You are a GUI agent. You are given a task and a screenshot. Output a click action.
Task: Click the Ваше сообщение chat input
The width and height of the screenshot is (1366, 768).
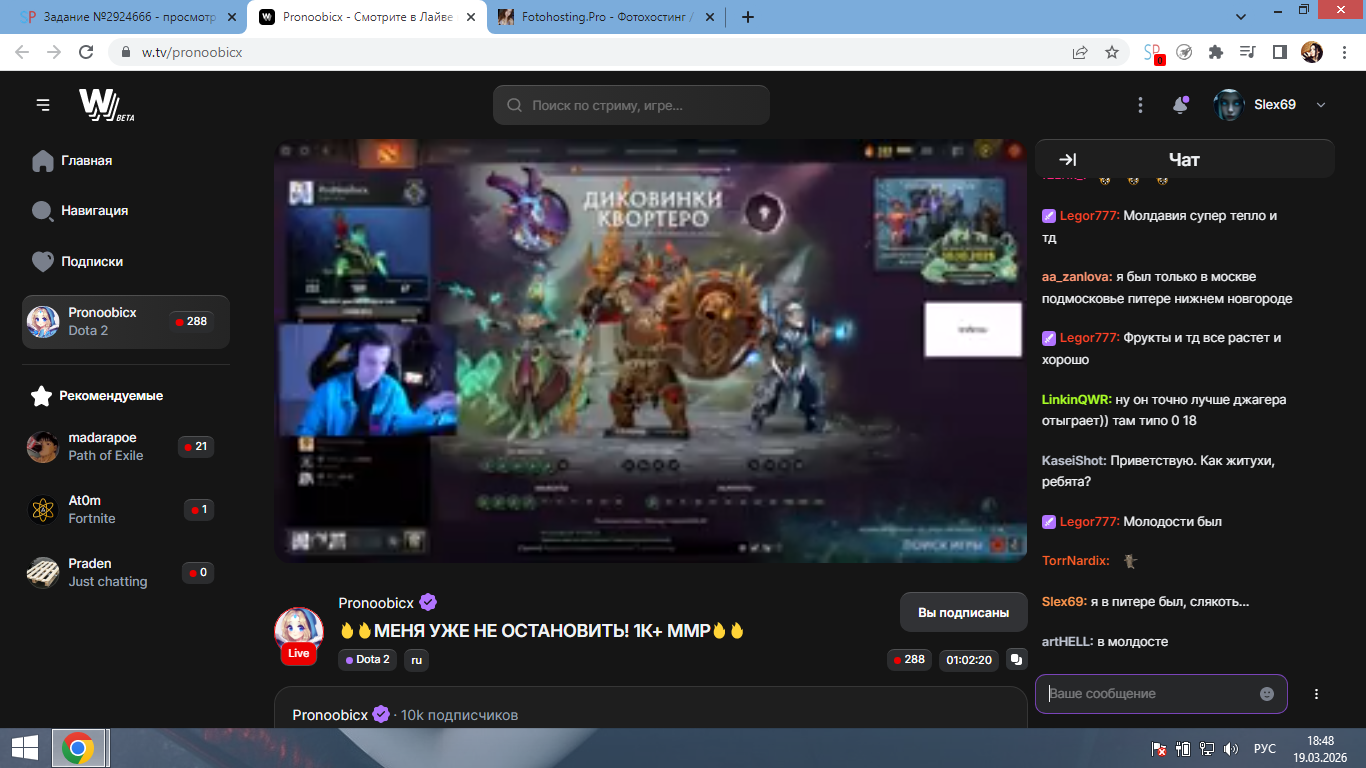[x=1161, y=694]
